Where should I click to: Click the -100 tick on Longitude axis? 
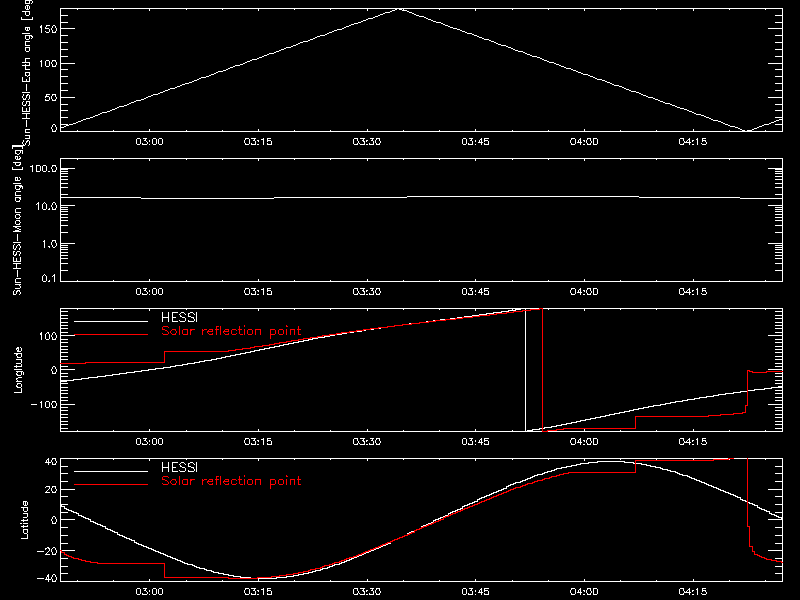pyautogui.click(x=44, y=404)
